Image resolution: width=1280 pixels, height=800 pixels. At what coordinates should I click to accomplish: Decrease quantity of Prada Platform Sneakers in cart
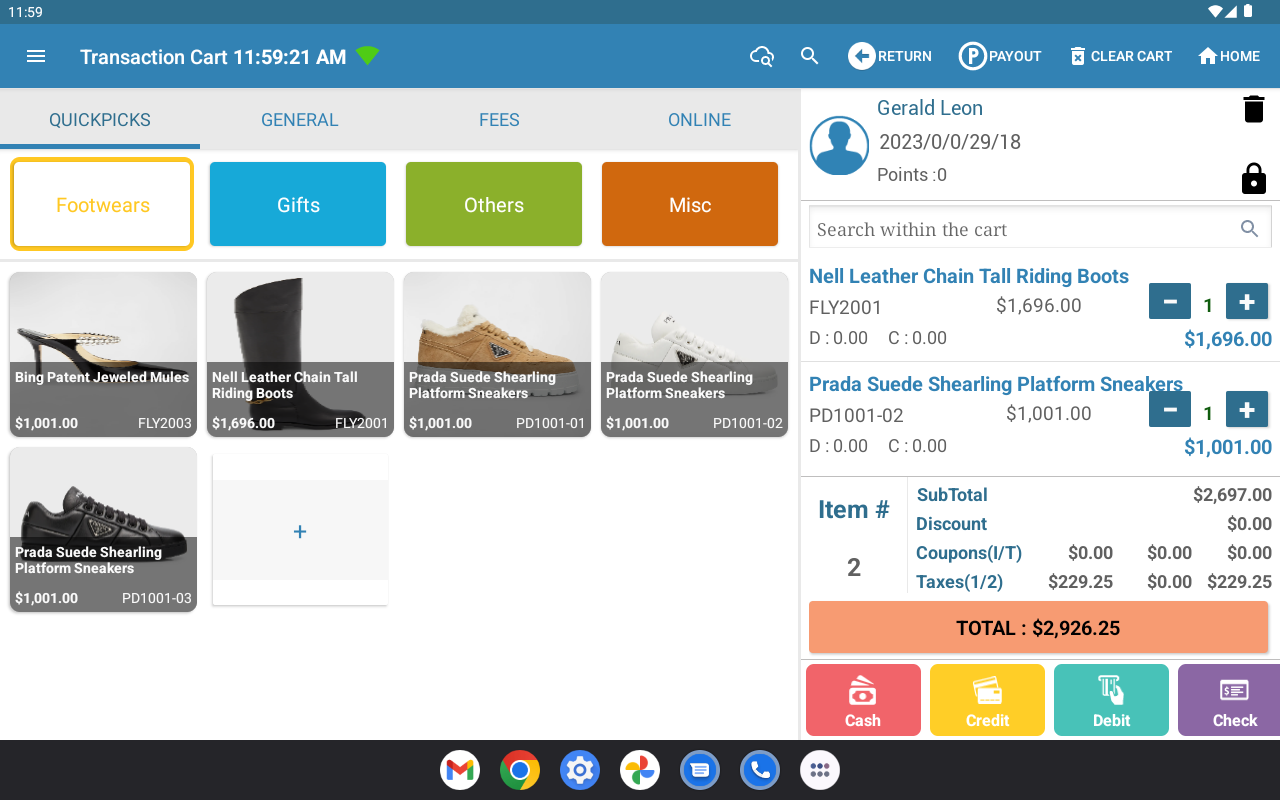click(1170, 410)
